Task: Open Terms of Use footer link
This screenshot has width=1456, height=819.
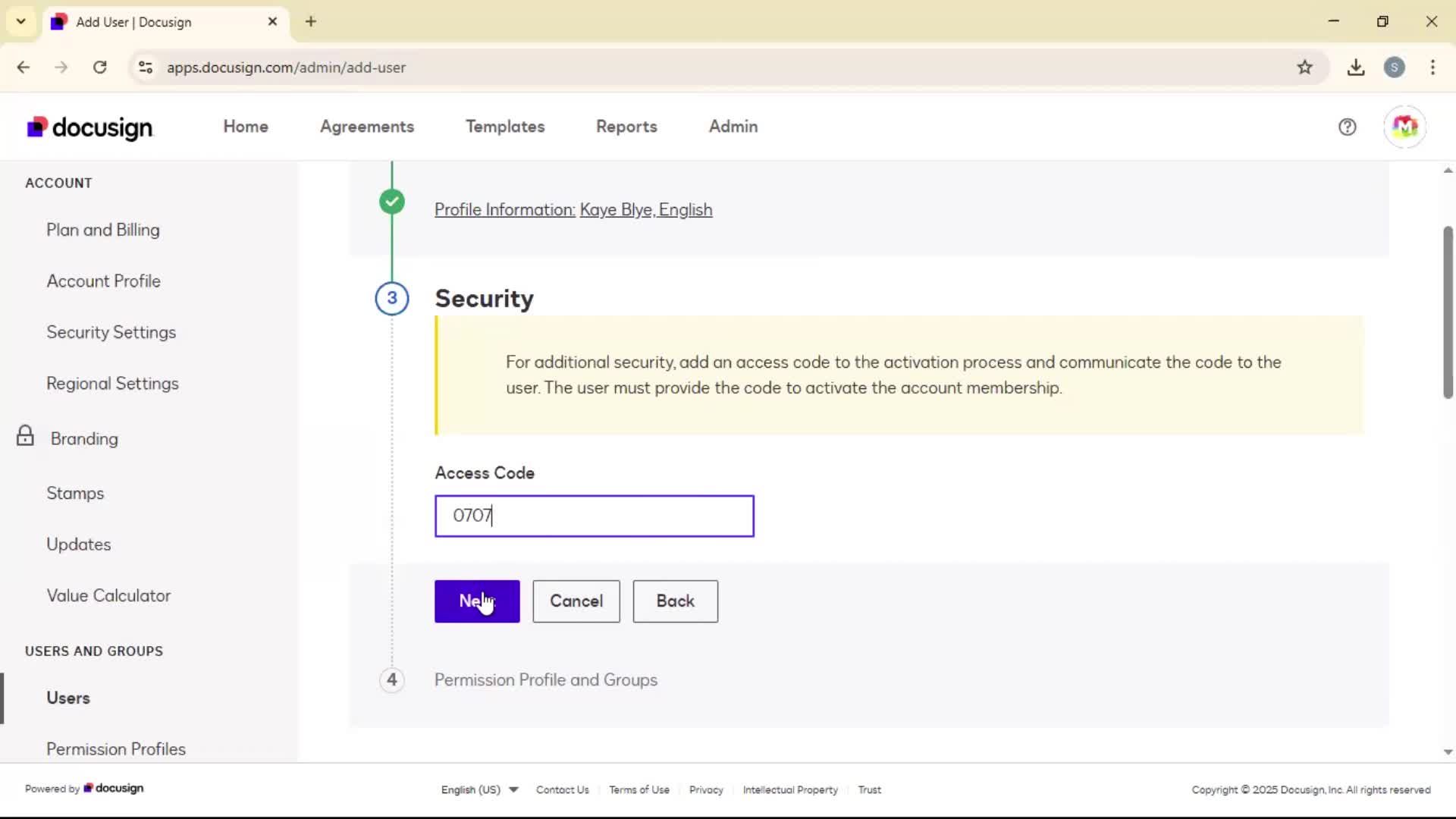Action: coord(639,789)
